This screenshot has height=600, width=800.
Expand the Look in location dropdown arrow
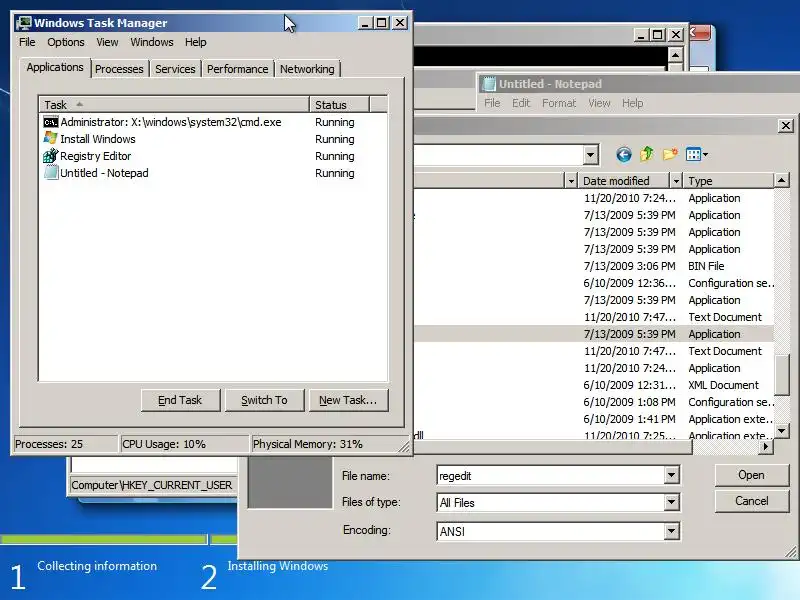(590, 154)
